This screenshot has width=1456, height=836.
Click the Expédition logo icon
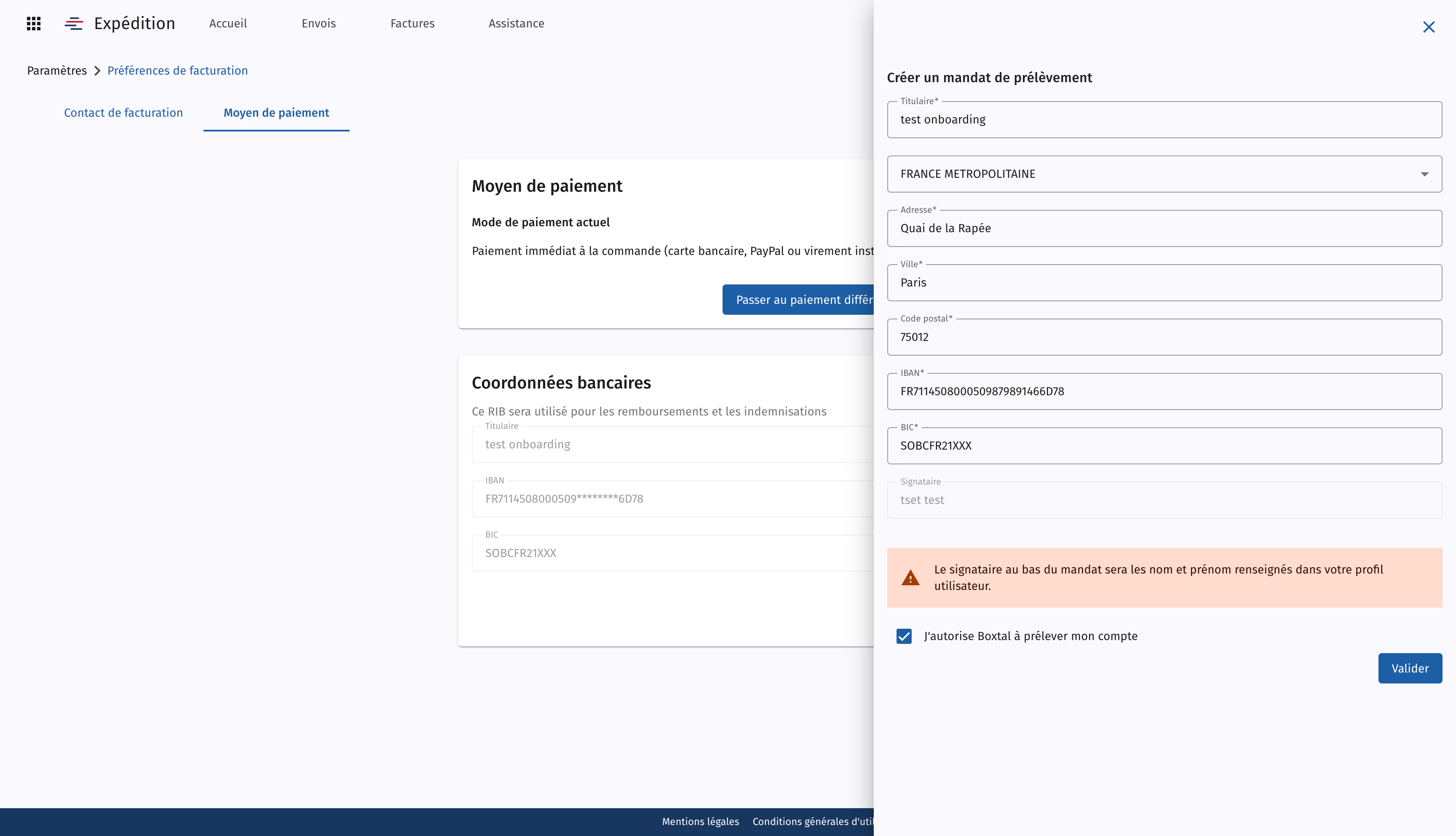74,24
